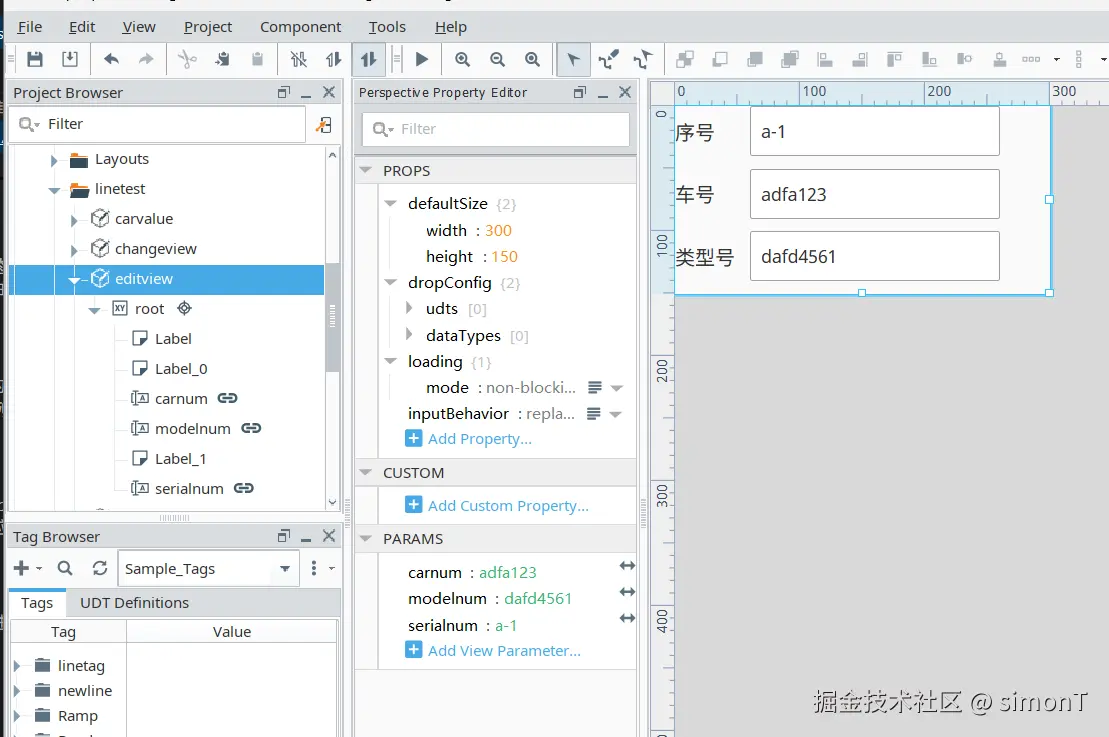
Task: Collapse the PROPS section
Action: 366,170
